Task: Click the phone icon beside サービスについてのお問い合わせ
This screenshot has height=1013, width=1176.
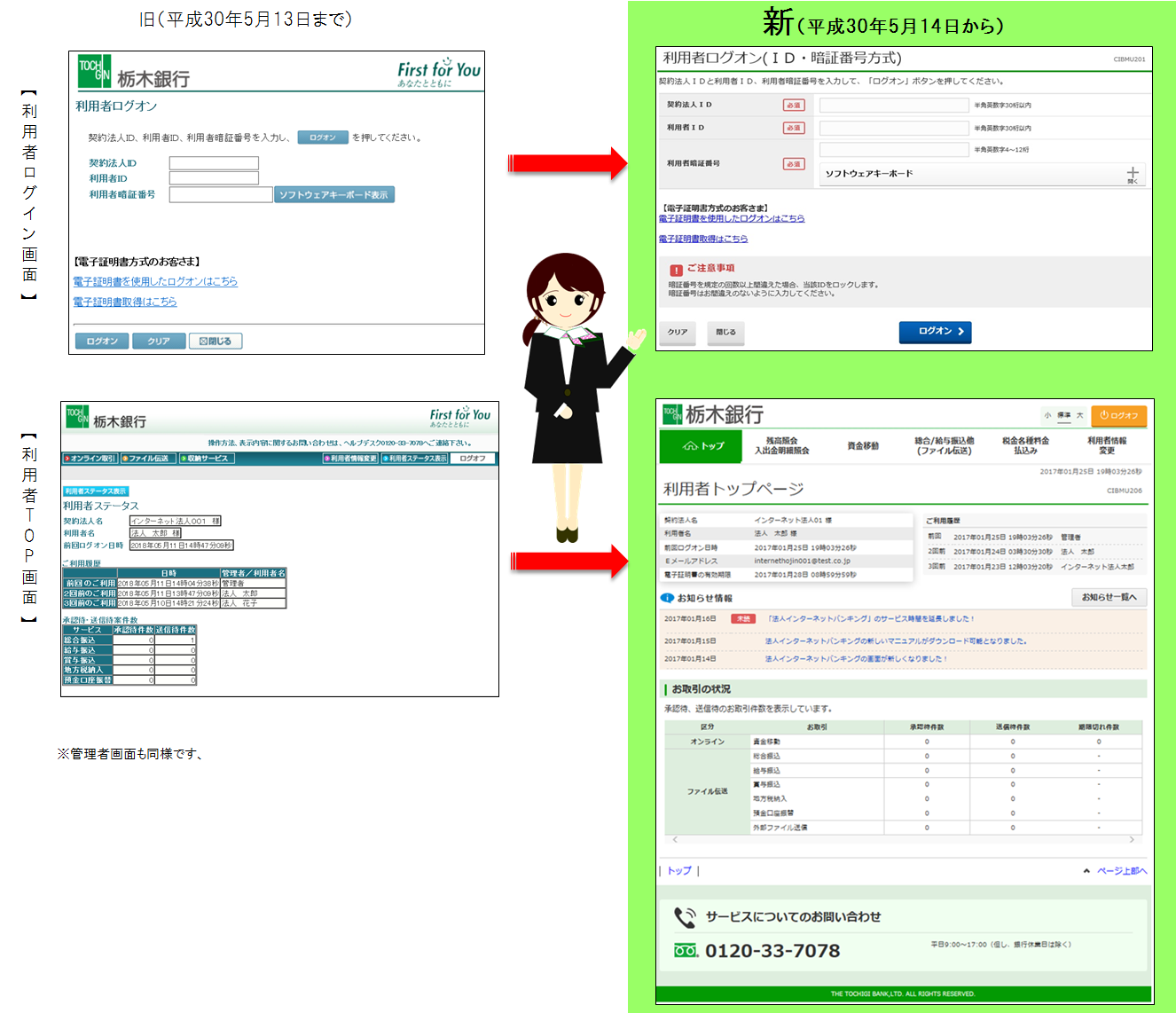Action: point(684,917)
